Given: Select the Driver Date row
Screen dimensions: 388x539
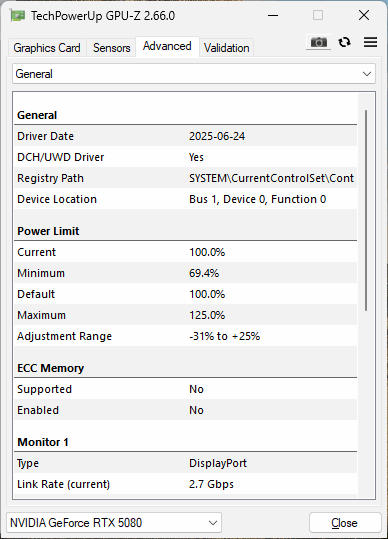Looking at the screenshot, I should pos(186,136).
